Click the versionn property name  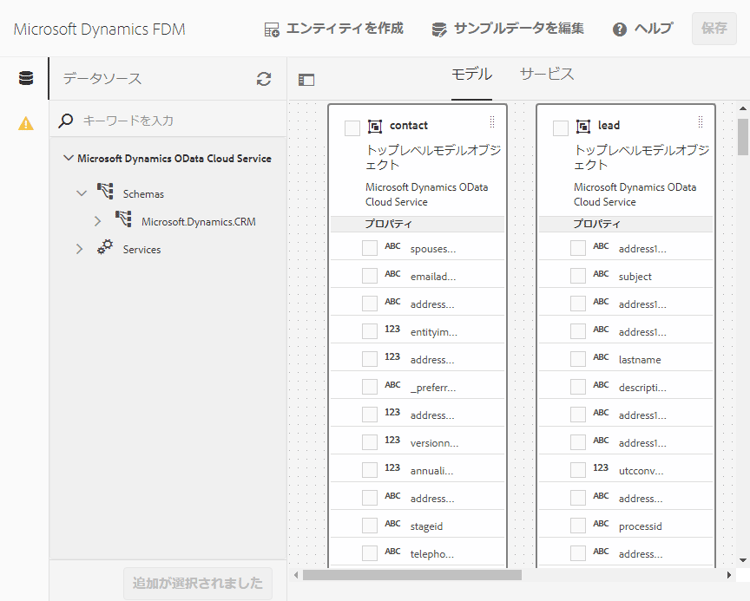pyautogui.click(x=434, y=443)
